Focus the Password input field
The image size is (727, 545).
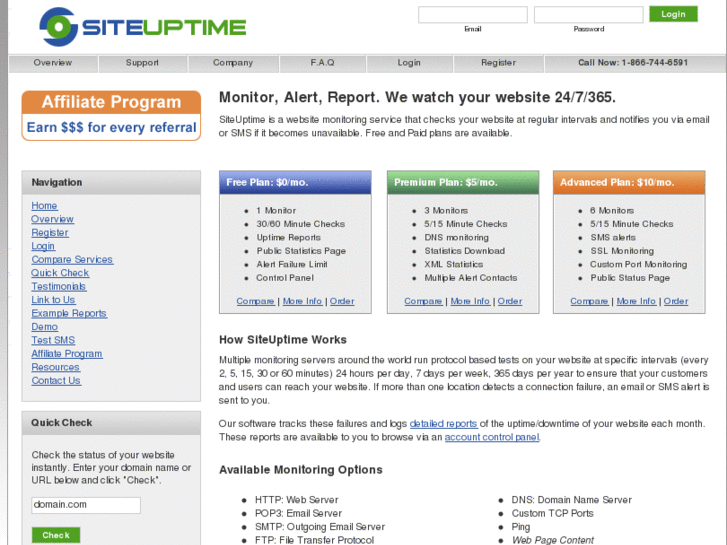pos(588,14)
